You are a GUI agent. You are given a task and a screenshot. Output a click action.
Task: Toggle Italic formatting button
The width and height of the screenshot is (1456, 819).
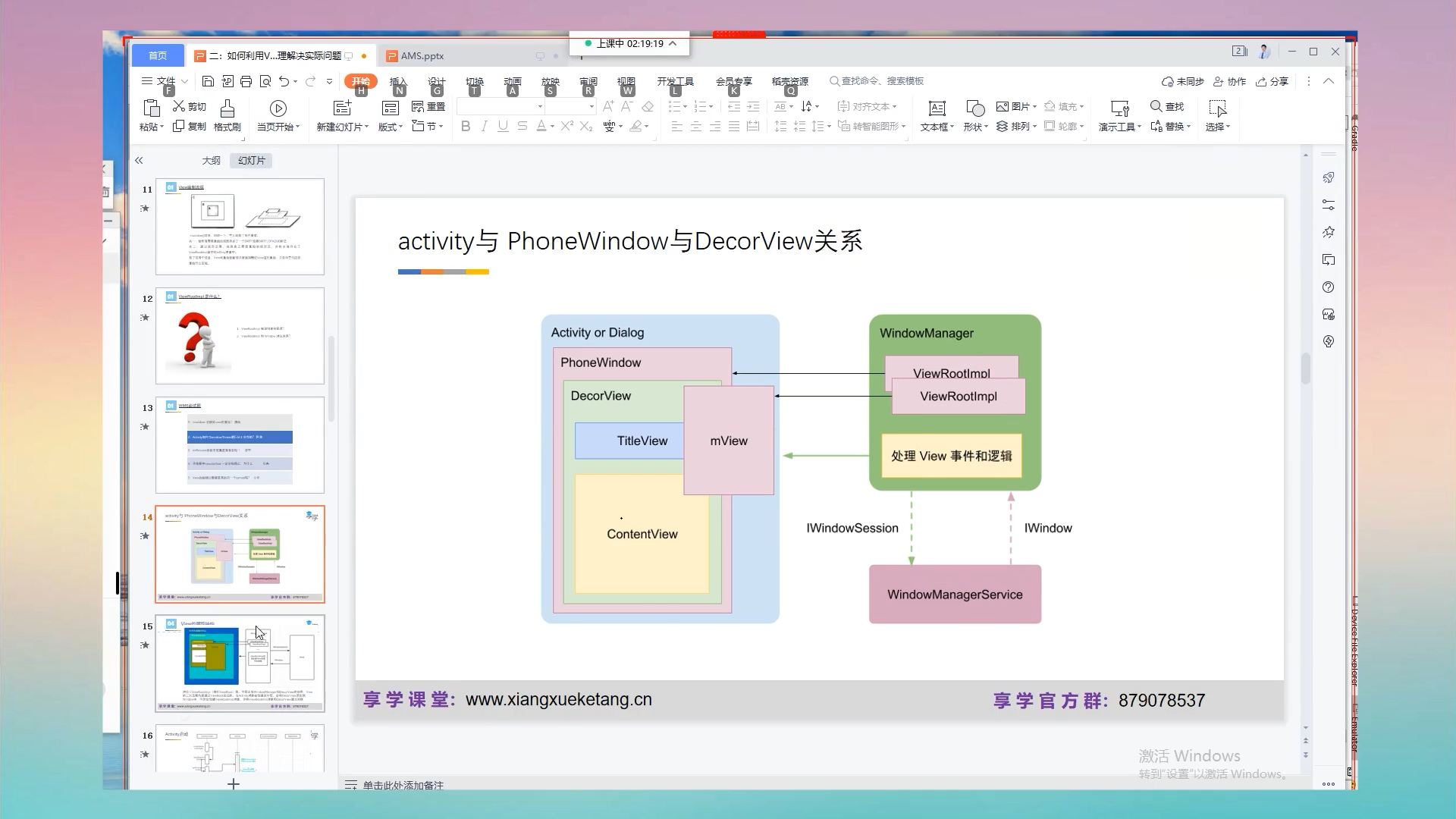tap(484, 127)
